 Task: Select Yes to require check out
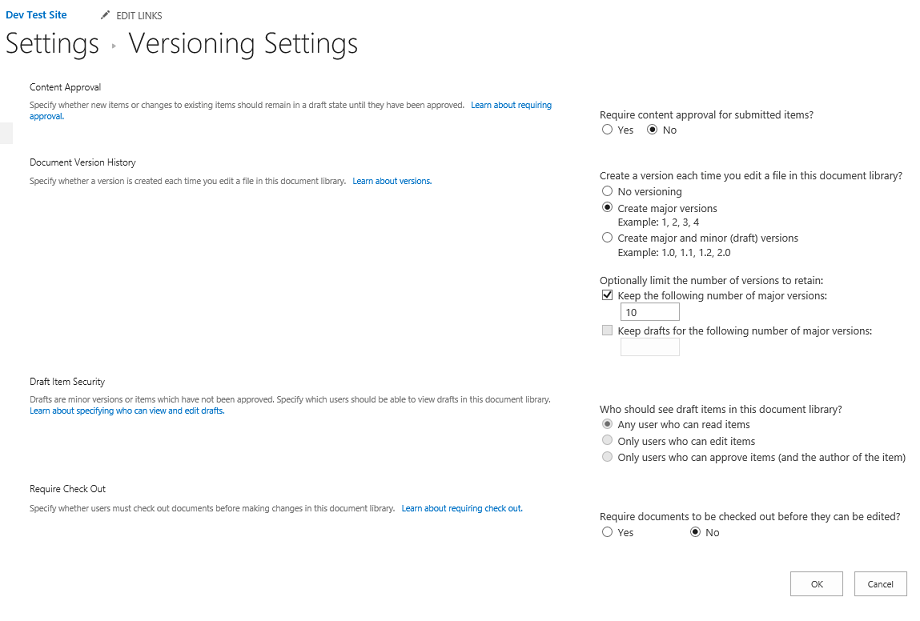(607, 533)
